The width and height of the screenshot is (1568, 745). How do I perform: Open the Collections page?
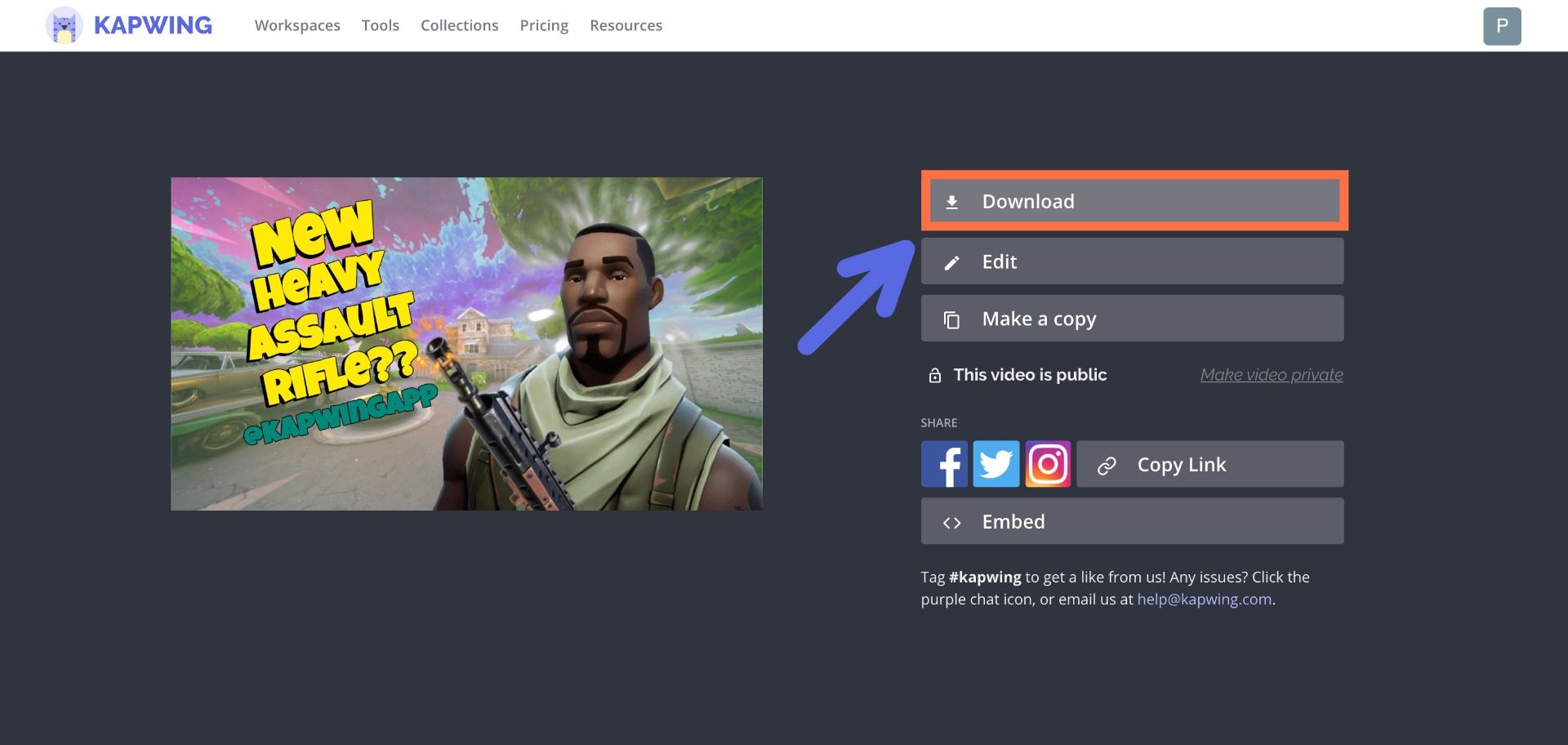click(460, 25)
